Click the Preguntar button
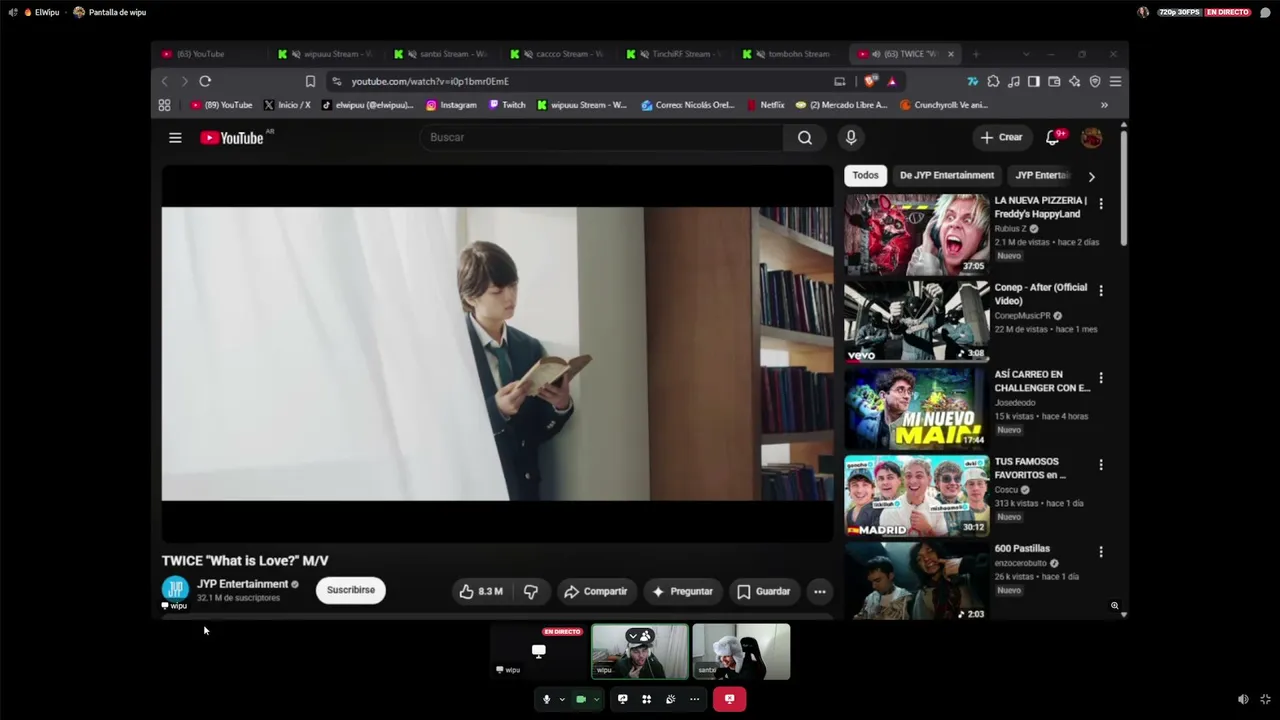Screen dimensions: 1280x720 coord(683,591)
